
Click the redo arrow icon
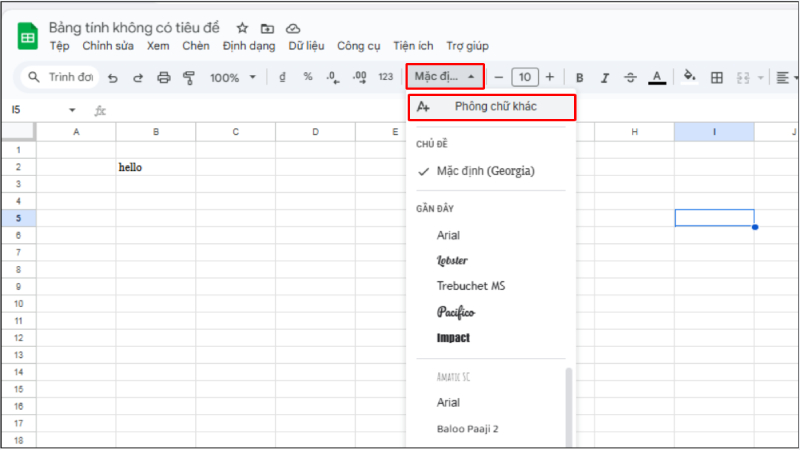pyautogui.click(x=138, y=78)
